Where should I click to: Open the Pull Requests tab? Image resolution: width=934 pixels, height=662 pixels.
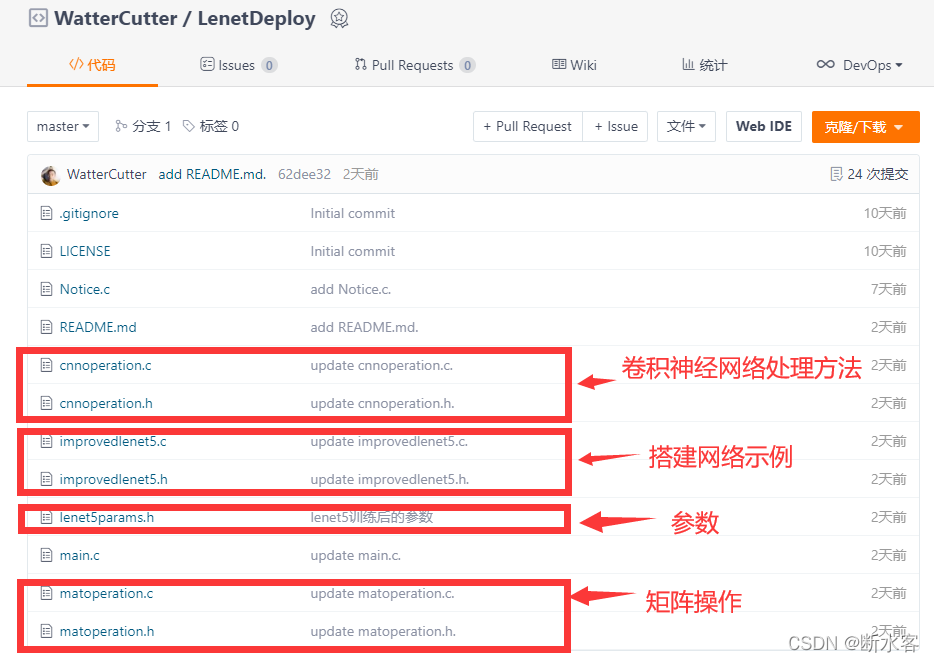(x=415, y=65)
